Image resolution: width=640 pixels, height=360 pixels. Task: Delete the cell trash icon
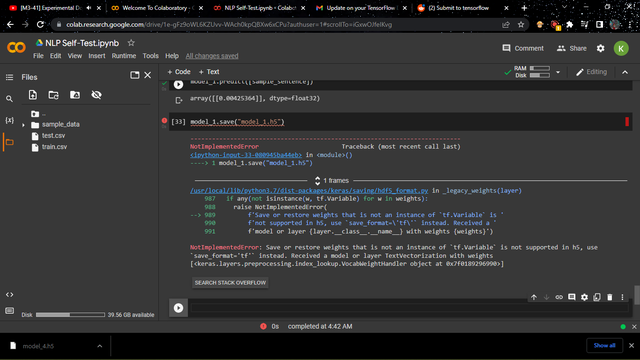610,297
